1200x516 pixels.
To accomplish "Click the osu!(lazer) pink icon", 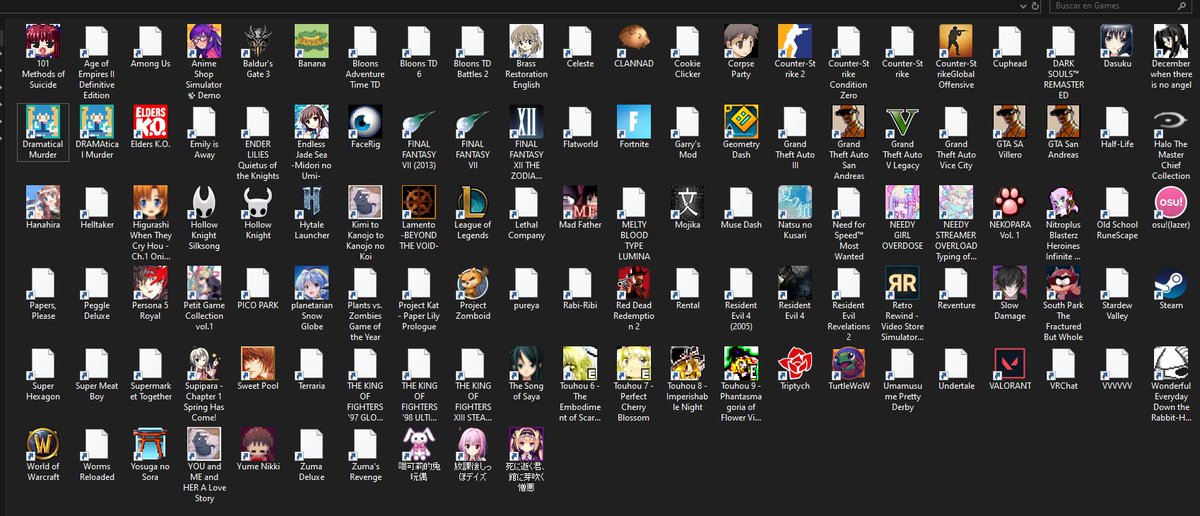I will pos(1171,202).
